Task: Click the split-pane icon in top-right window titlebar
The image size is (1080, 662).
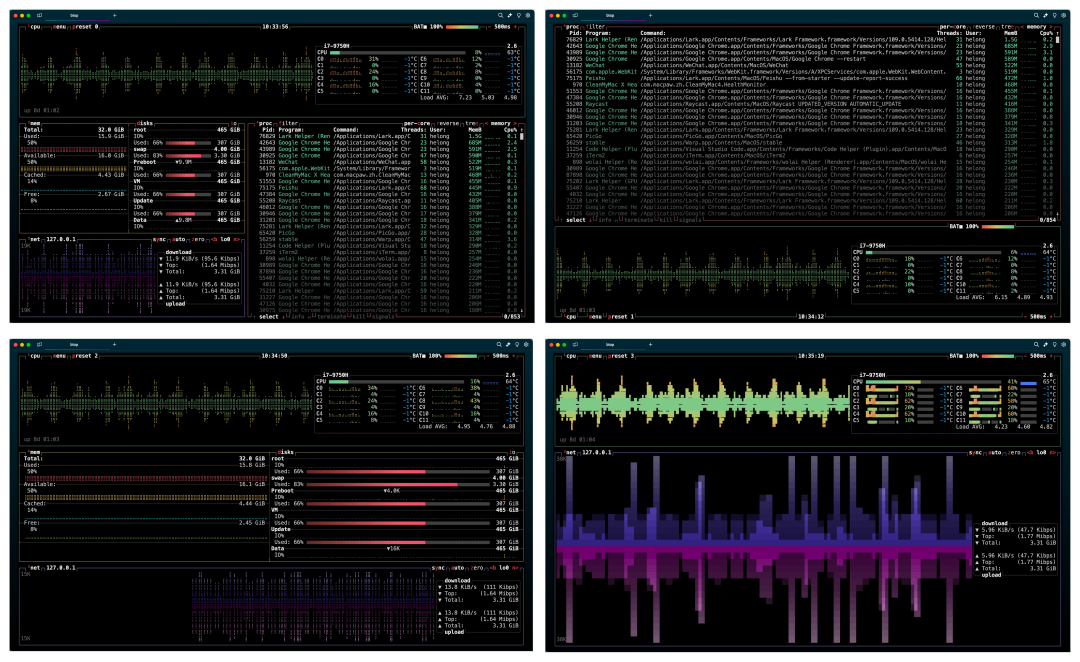Action: pyautogui.click(x=573, y=16)
